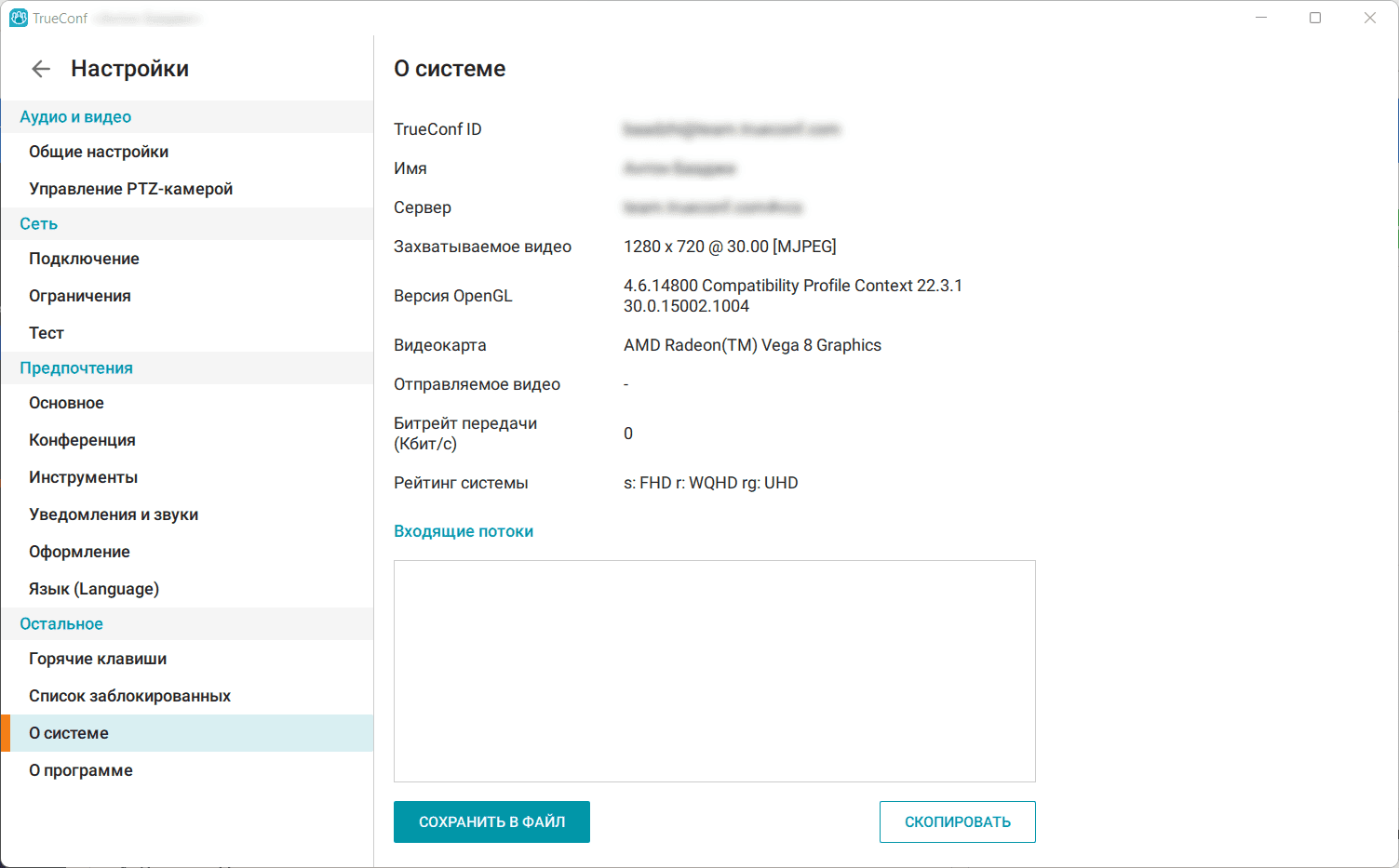Select О системе menu item
Image resolution: width=1399 pixels, height=868 pixels.
pyautogui.click(x=187, y=733)
